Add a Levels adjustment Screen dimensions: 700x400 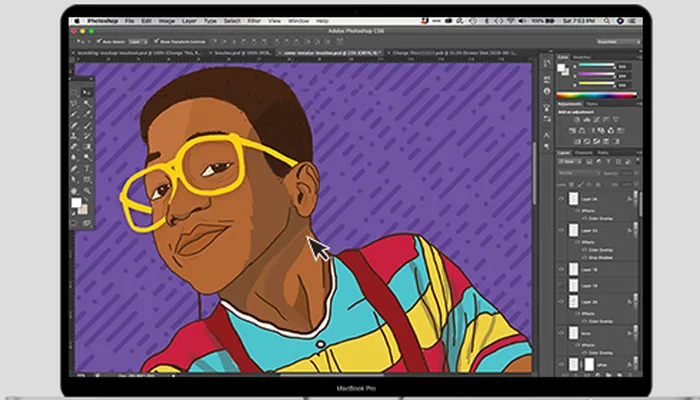(587, 120)
